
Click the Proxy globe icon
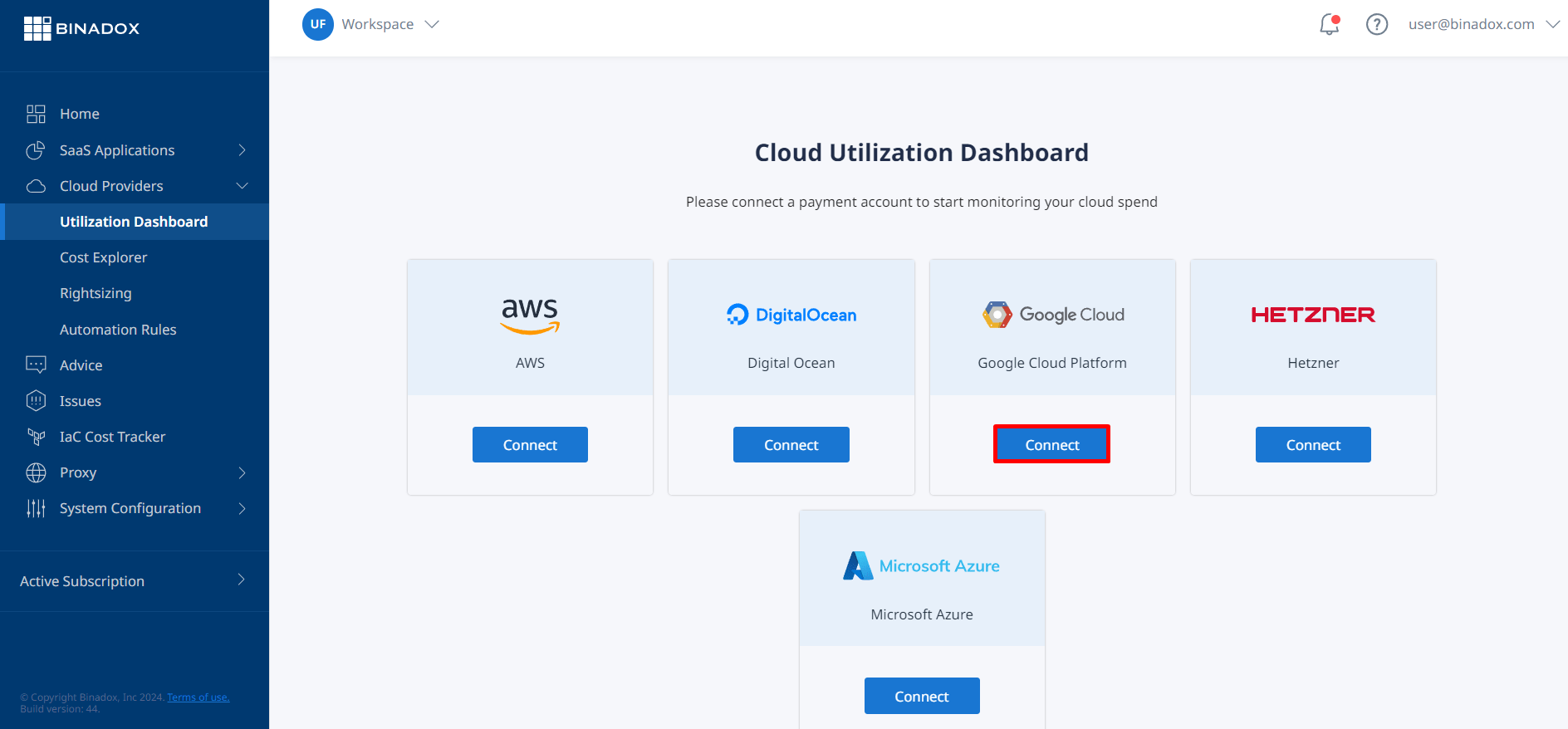pyautogui.click(x=36, y=472)
